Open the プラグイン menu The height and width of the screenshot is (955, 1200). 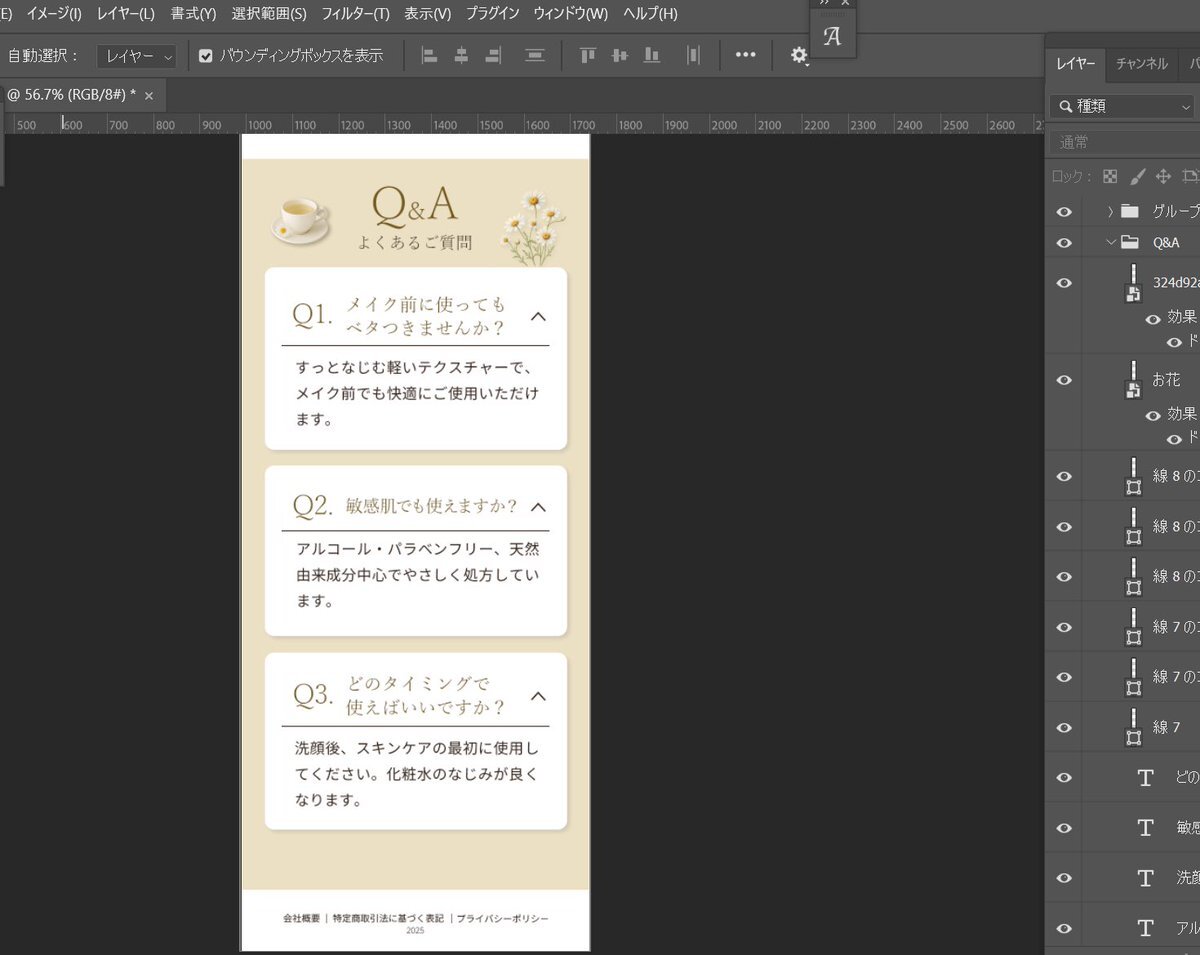coord(492,14)
